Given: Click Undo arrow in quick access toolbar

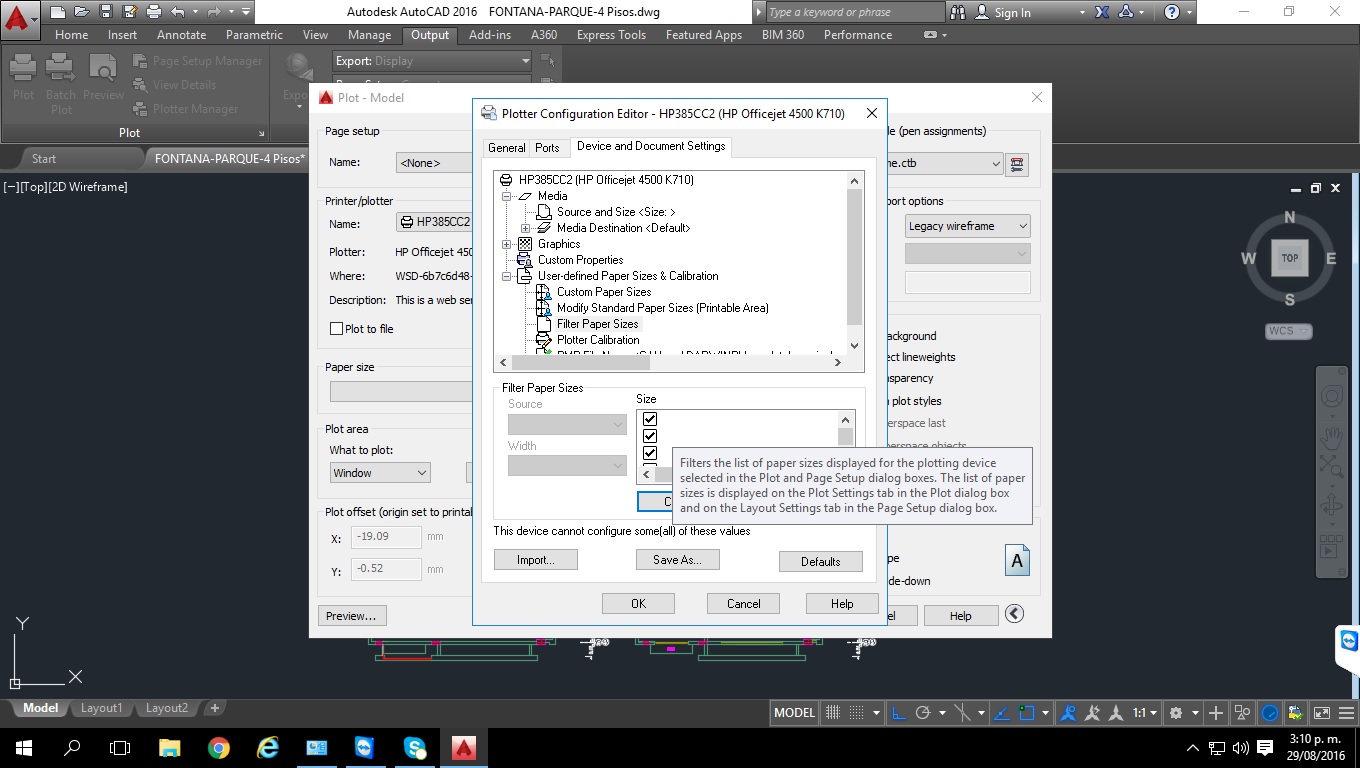Looking at the screenshot, I should point(177,12).
